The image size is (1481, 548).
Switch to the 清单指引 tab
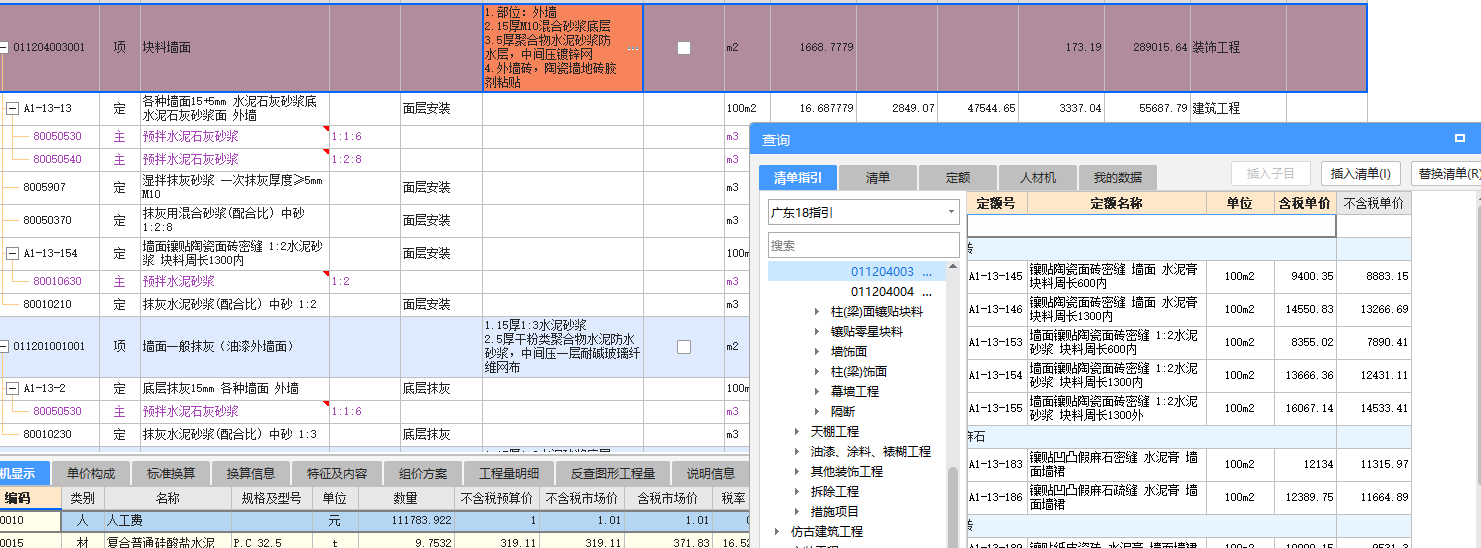[798, 178]
